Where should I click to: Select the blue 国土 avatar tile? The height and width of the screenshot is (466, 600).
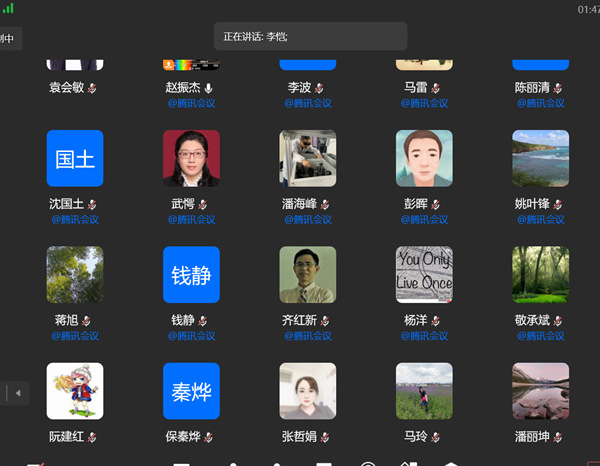(75, 158)
